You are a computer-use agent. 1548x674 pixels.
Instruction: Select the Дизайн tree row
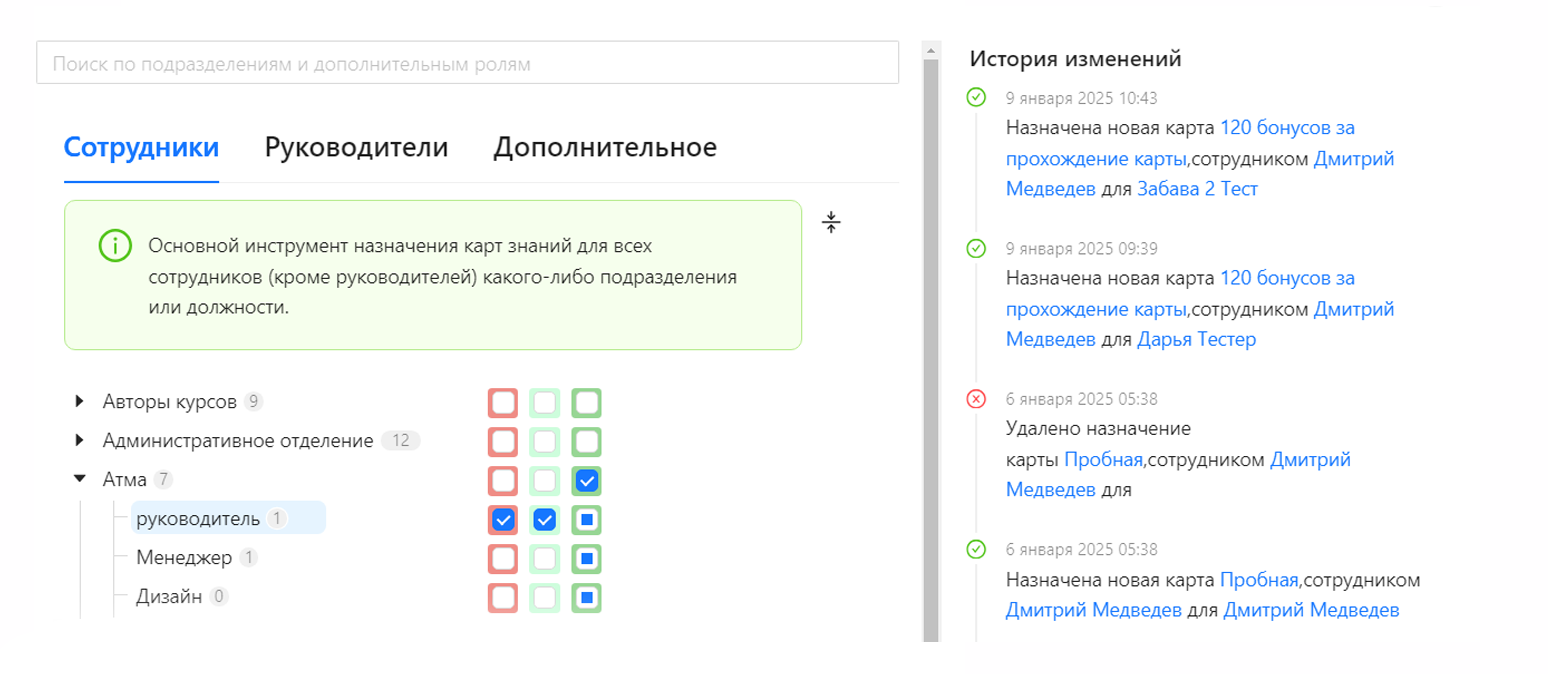click(x=182, y=596)
